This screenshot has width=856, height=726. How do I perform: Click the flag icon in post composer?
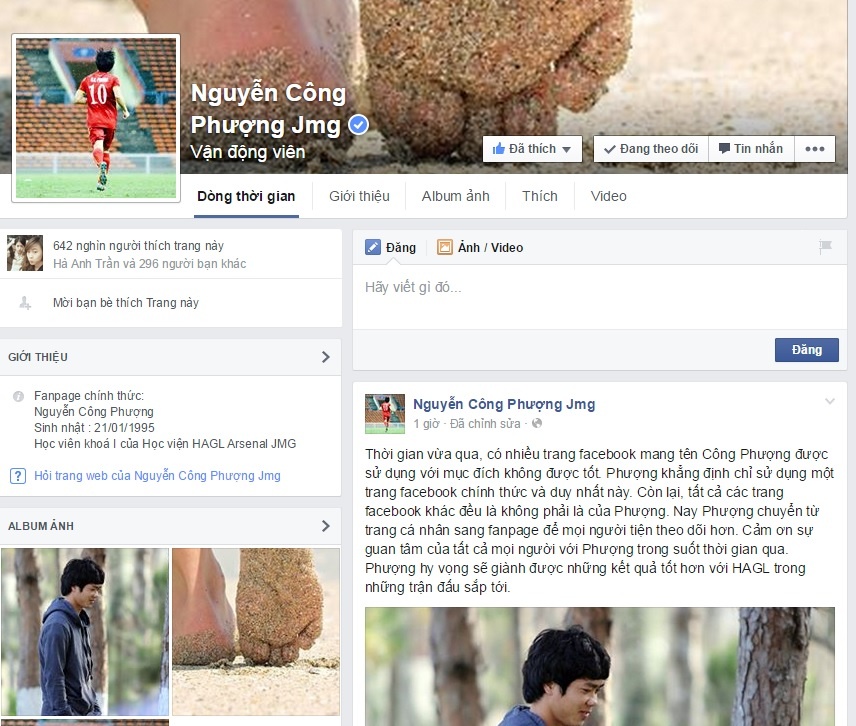click(825, 247)
